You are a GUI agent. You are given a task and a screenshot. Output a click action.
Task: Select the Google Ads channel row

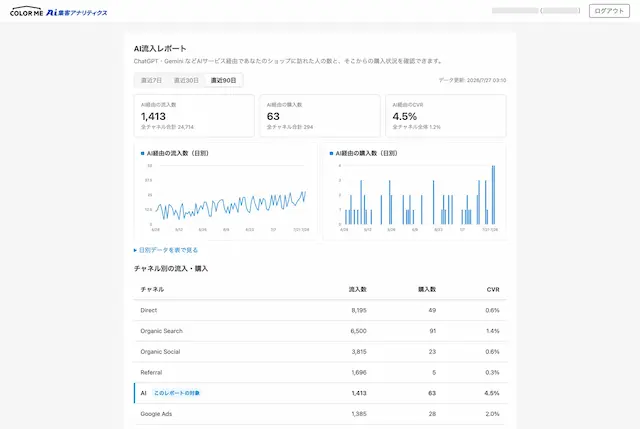(320, 414)
